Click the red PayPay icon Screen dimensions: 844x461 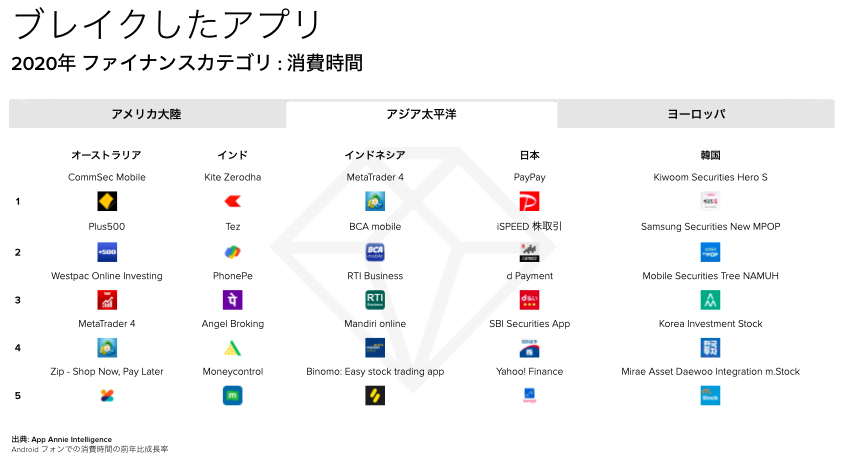pyautogui.click(x=530, y=201)
